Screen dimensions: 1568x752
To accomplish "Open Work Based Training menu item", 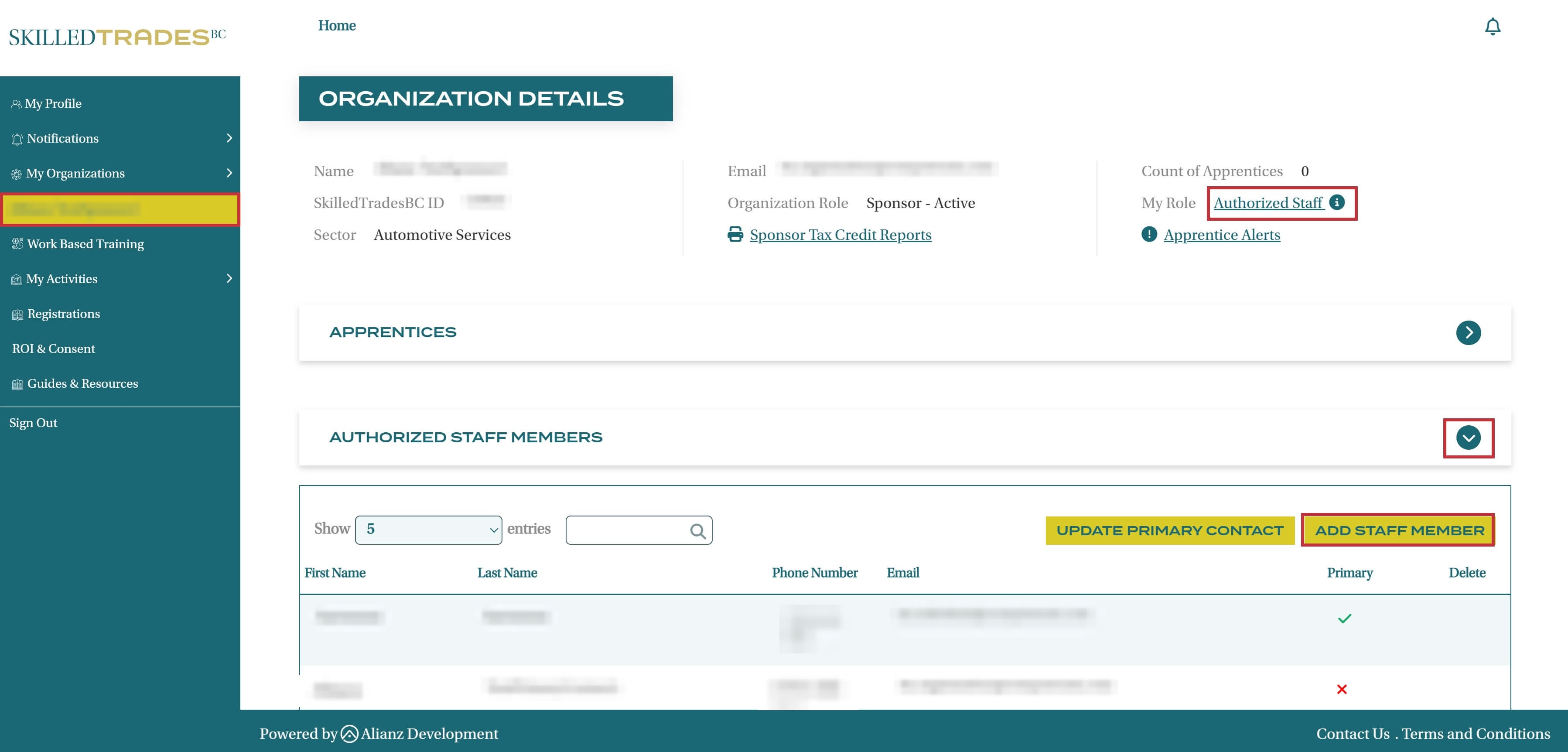I will [x=85, y=243].
